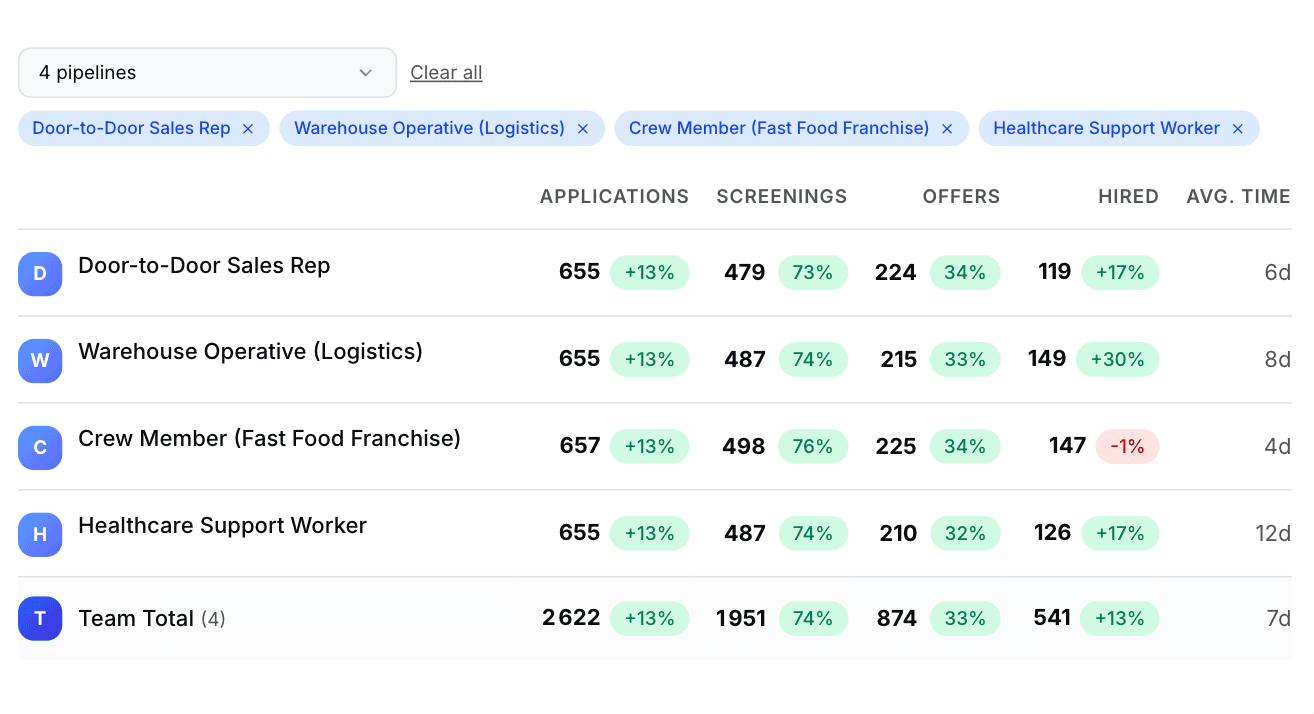Click the C avatar icon
Screen dimensions: 1314x714
[40, 447]
